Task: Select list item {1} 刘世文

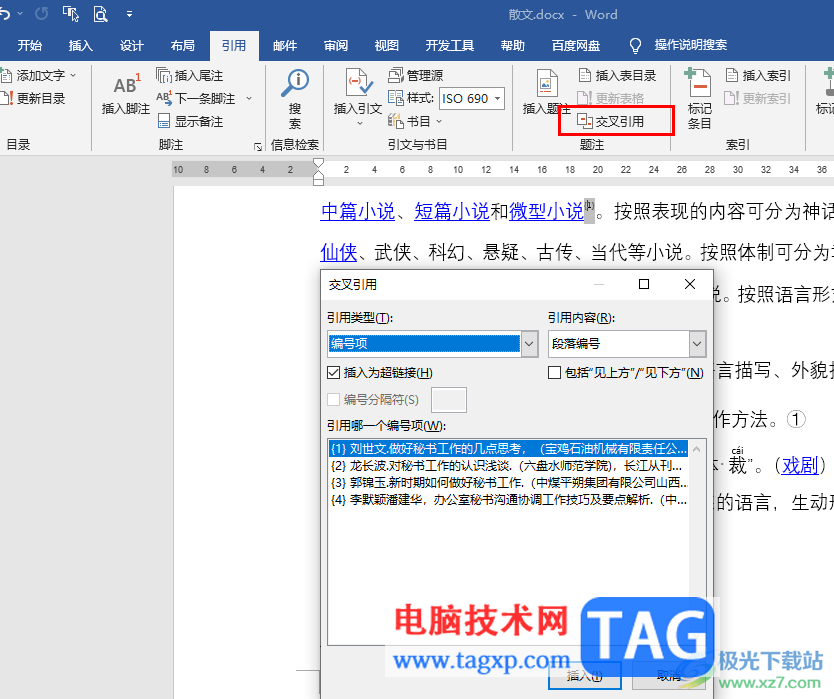Action: click(508, 448)
